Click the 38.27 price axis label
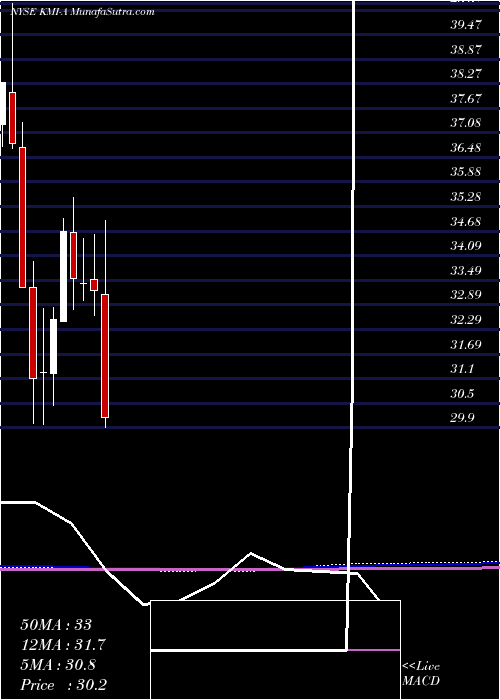Viewport: 500px width, 700px height. (466, 74)
